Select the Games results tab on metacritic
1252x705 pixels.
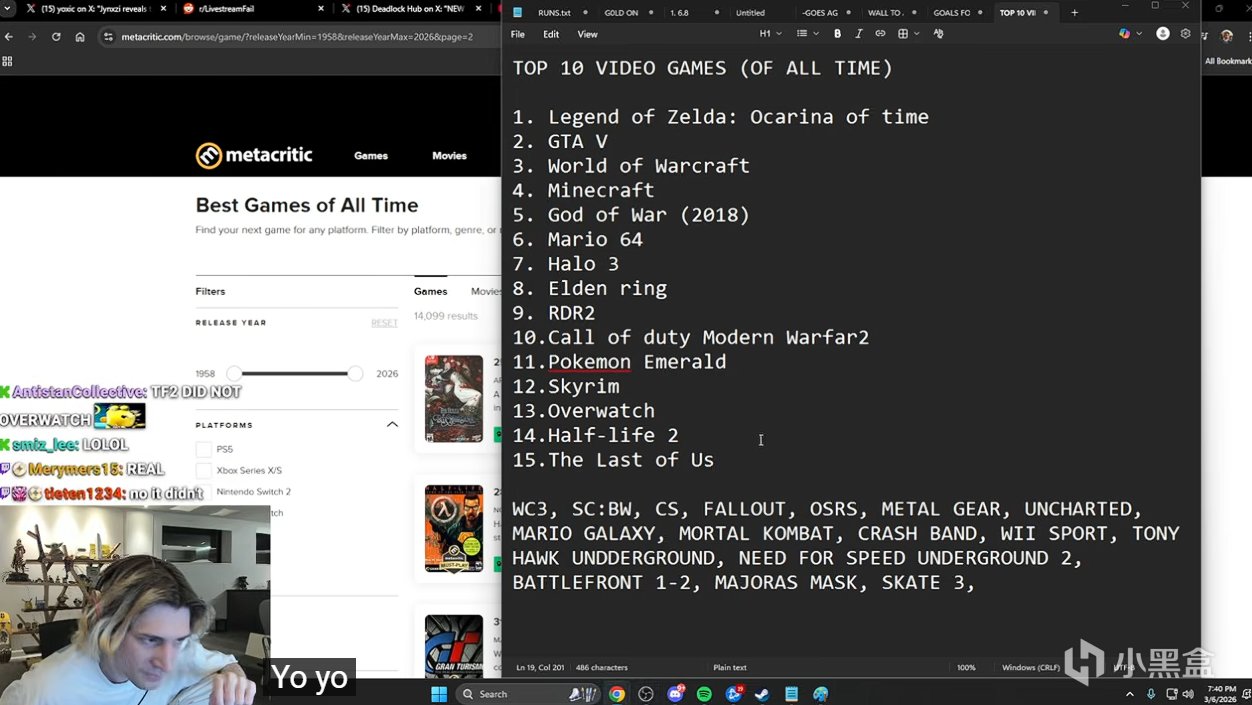431,291
